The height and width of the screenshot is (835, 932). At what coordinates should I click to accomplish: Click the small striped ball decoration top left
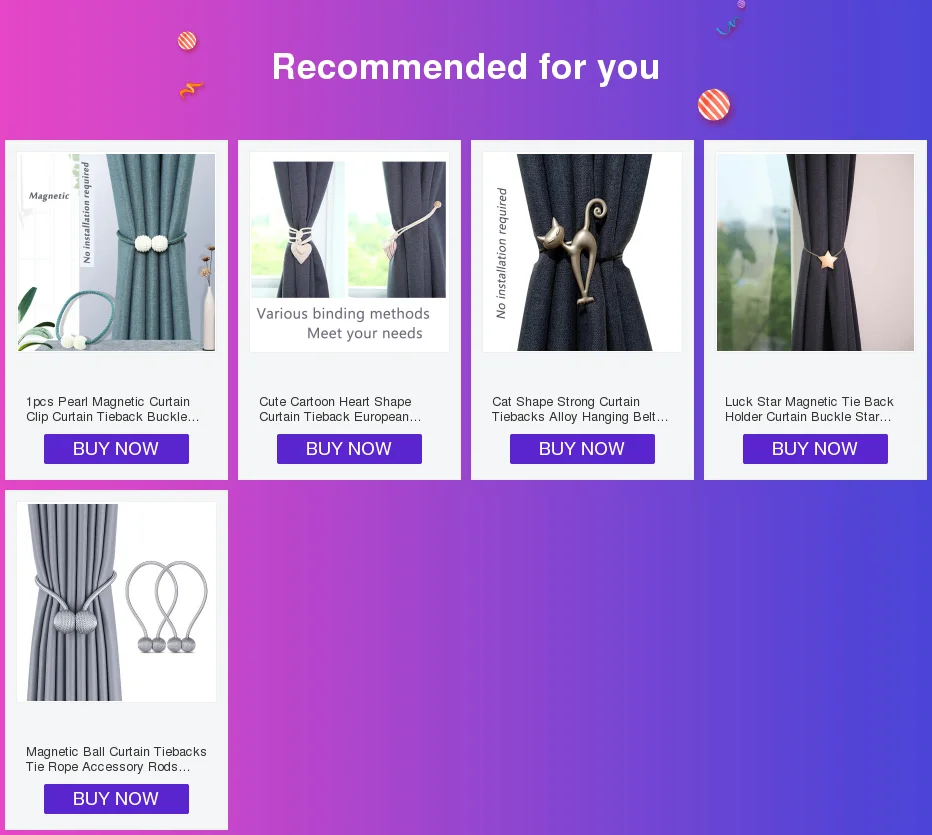point(187,41)
